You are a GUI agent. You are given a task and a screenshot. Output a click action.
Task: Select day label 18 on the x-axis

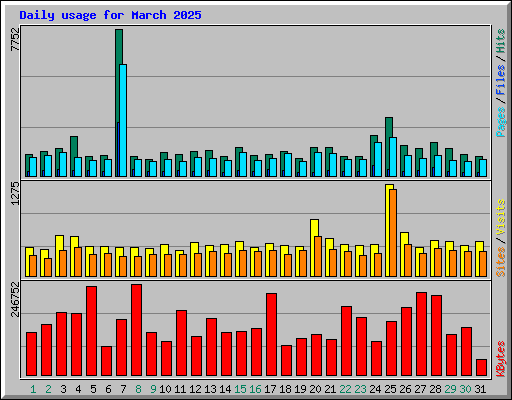pyautogui.click(x=285, y=389)
